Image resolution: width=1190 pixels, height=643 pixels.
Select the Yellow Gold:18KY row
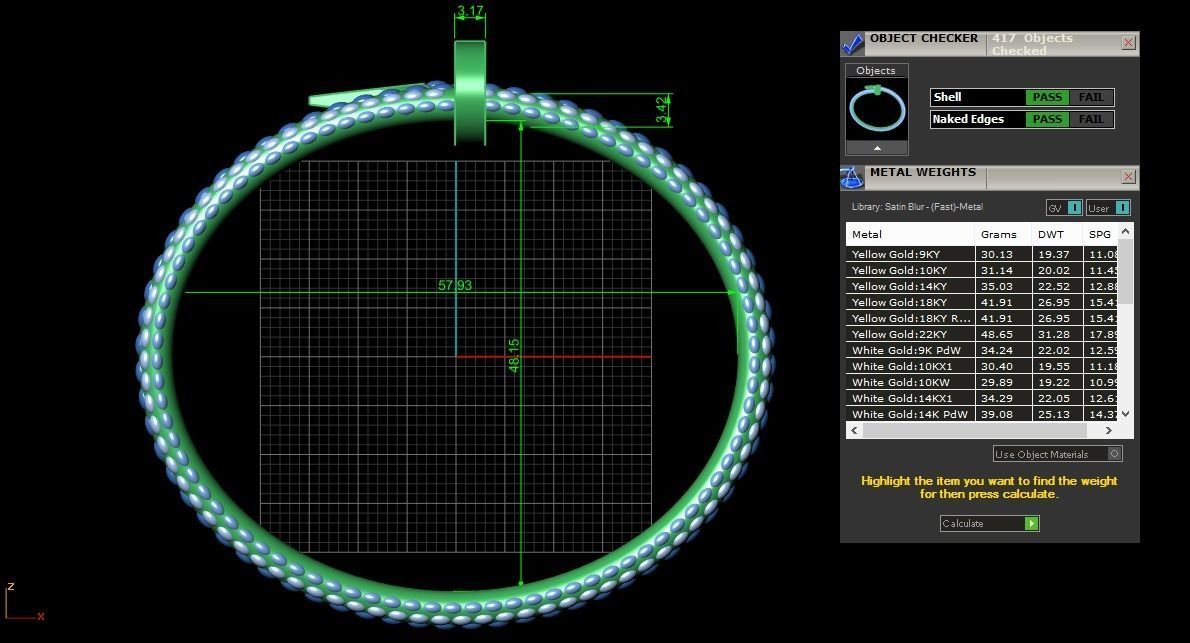(982, 302)
